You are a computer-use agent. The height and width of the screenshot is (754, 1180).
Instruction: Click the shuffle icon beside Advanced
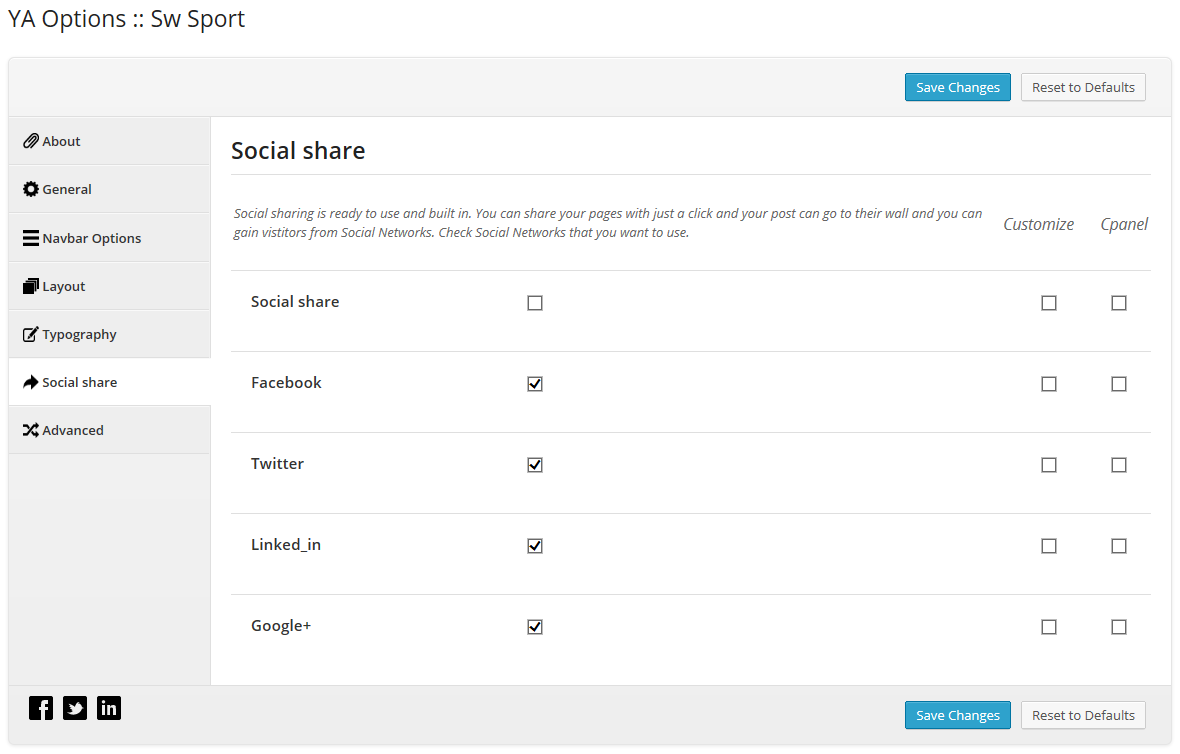tap(31, 430)
